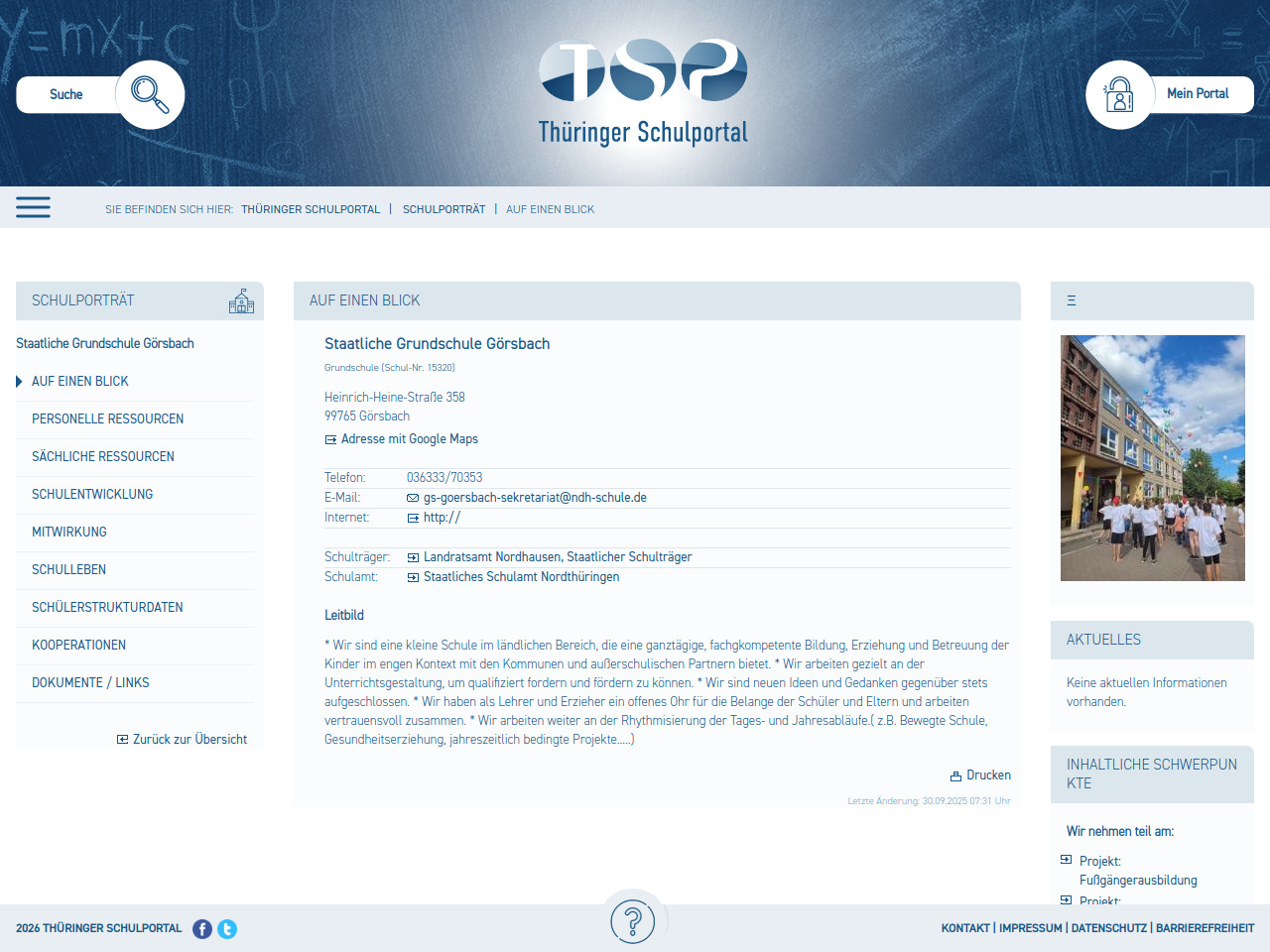Click the school building icon in Schulporträt header

[x=241, y=300]
